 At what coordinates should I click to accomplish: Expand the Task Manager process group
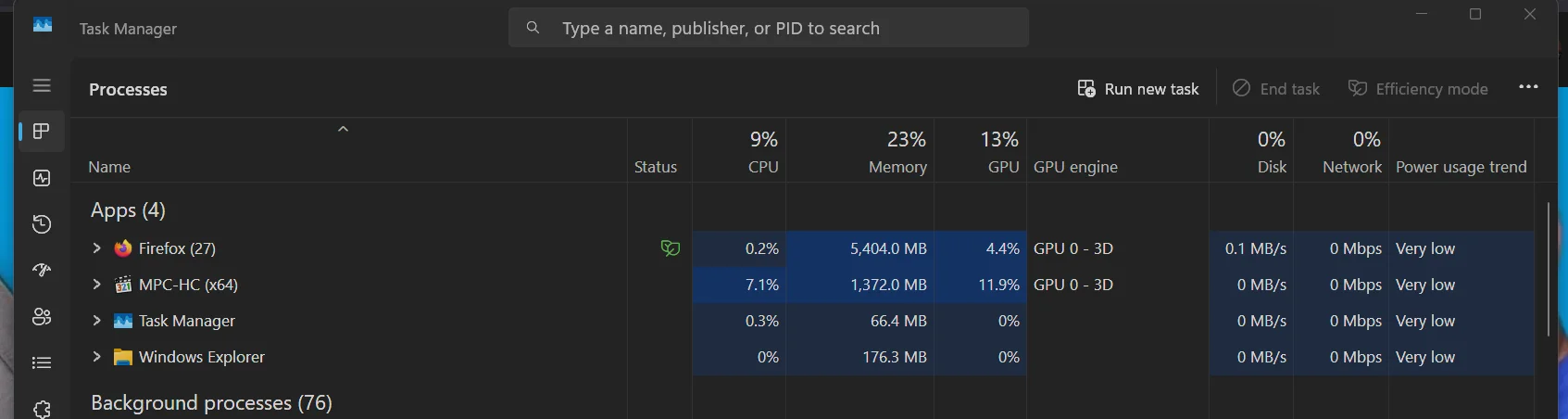click(96, 321)
